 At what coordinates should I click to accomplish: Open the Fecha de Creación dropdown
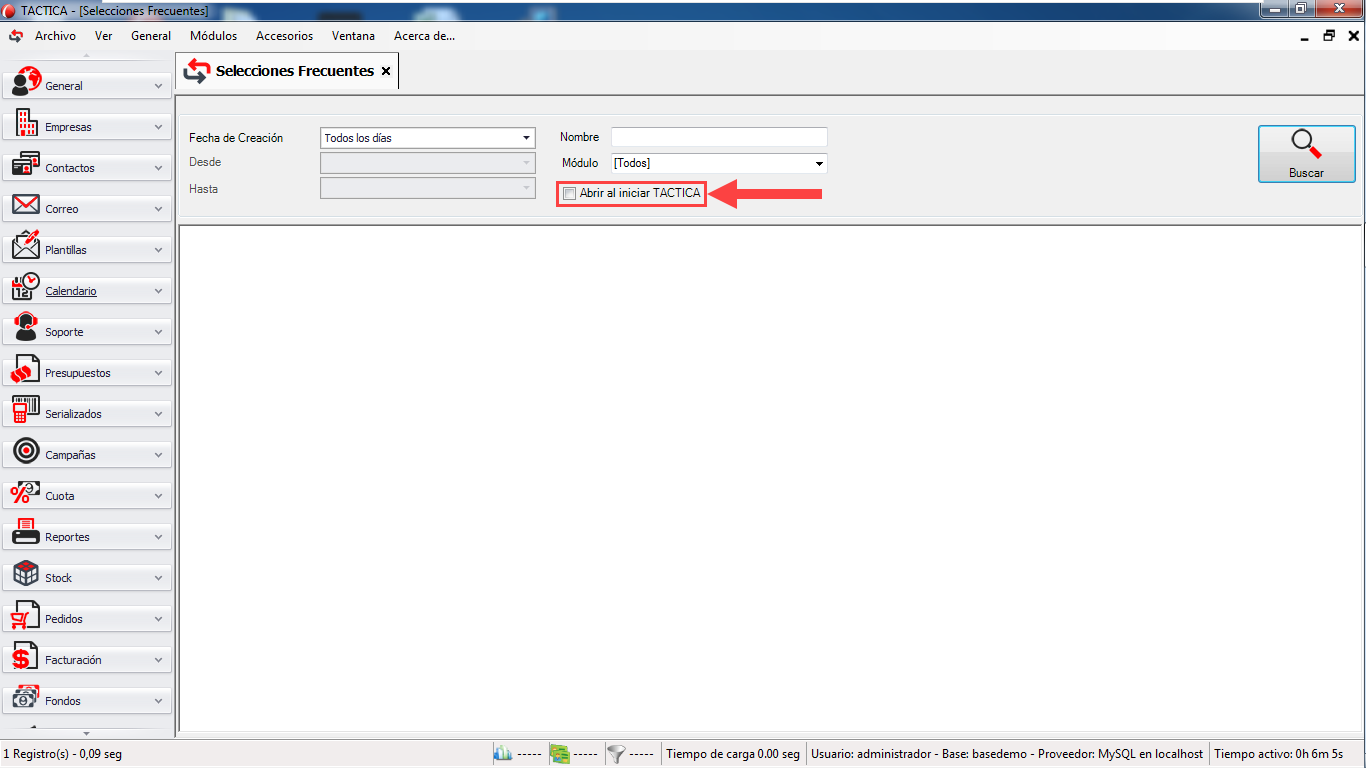527,138
